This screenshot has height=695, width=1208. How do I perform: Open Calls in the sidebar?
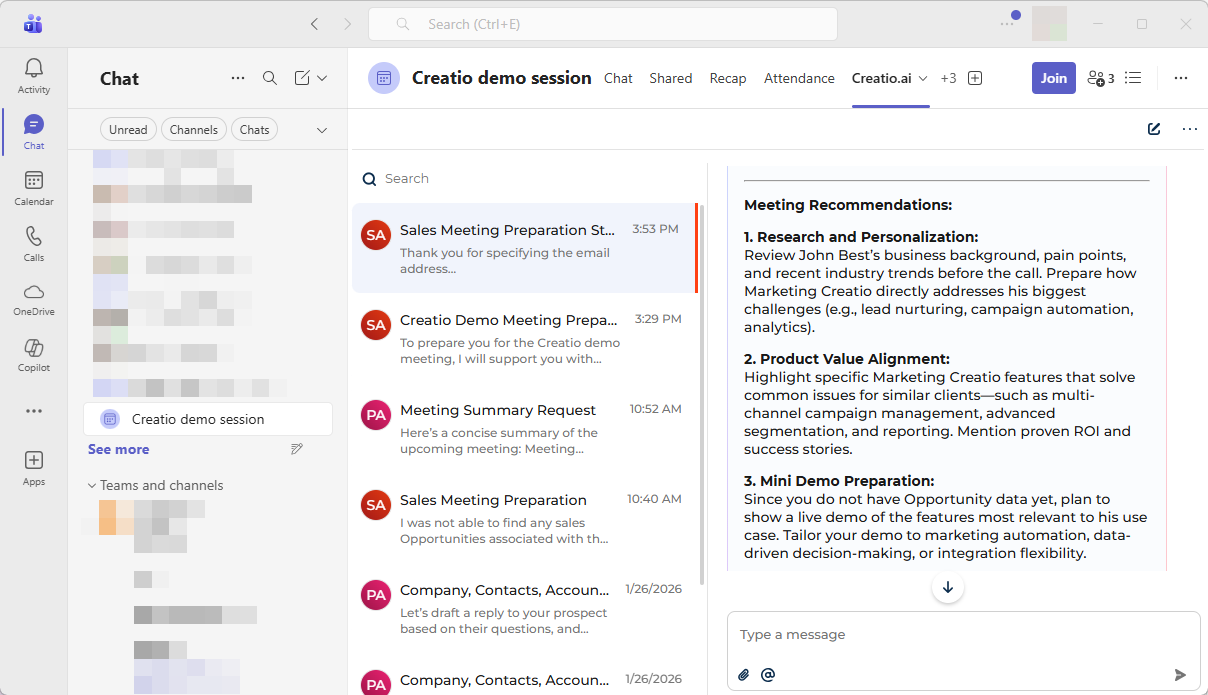click(x=33, y=244)
